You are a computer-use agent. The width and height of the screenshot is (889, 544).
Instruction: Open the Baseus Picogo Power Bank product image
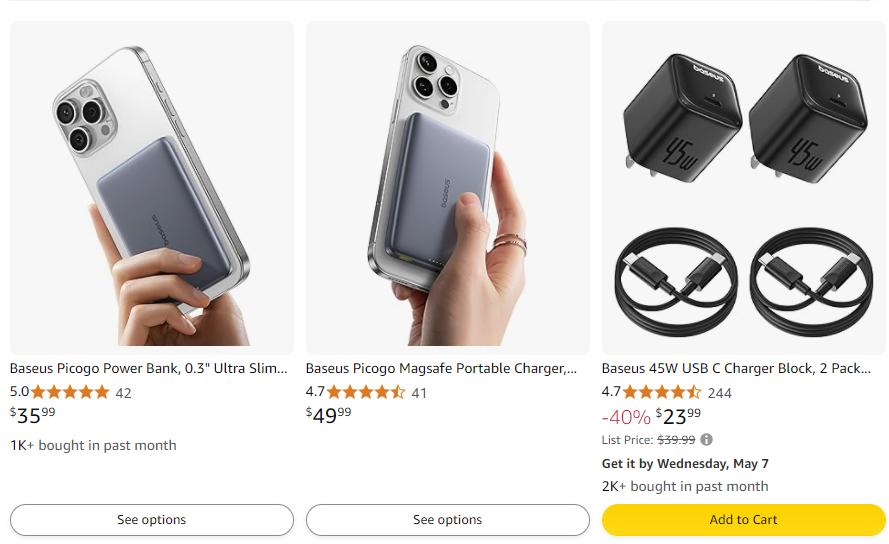click(x=152, y=188)
